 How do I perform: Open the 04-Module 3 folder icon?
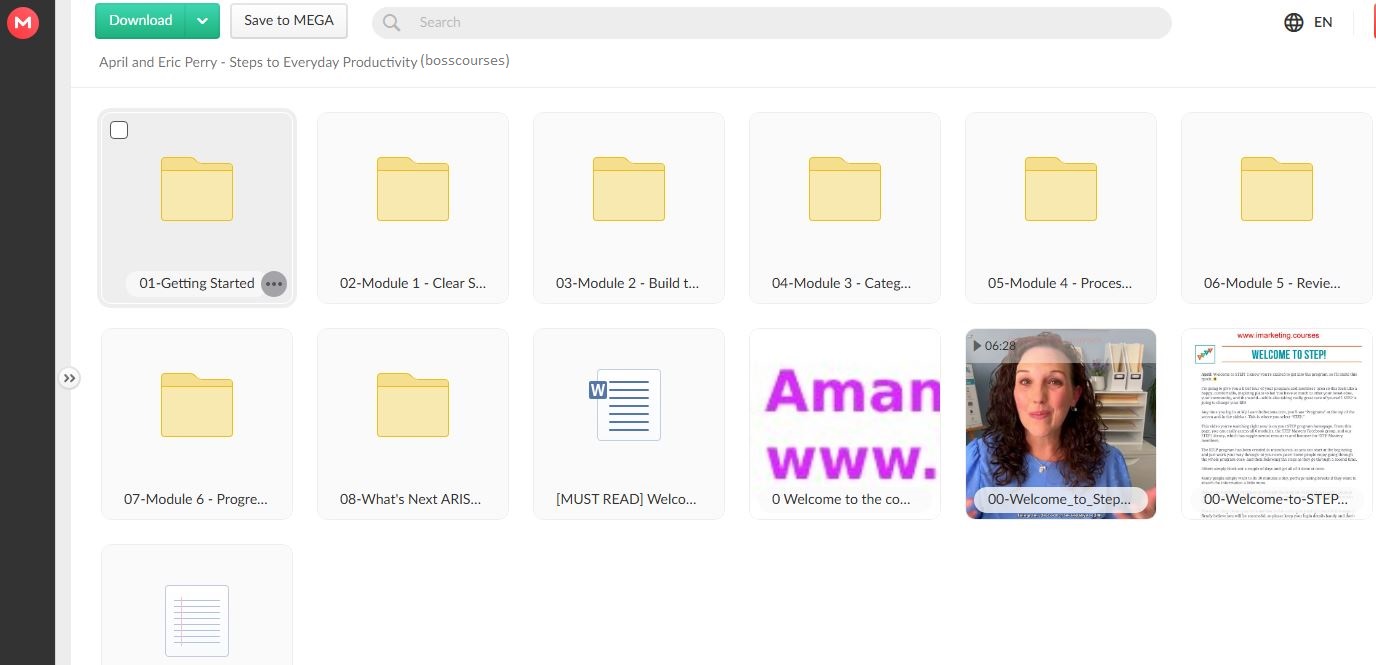click(844, 190)
